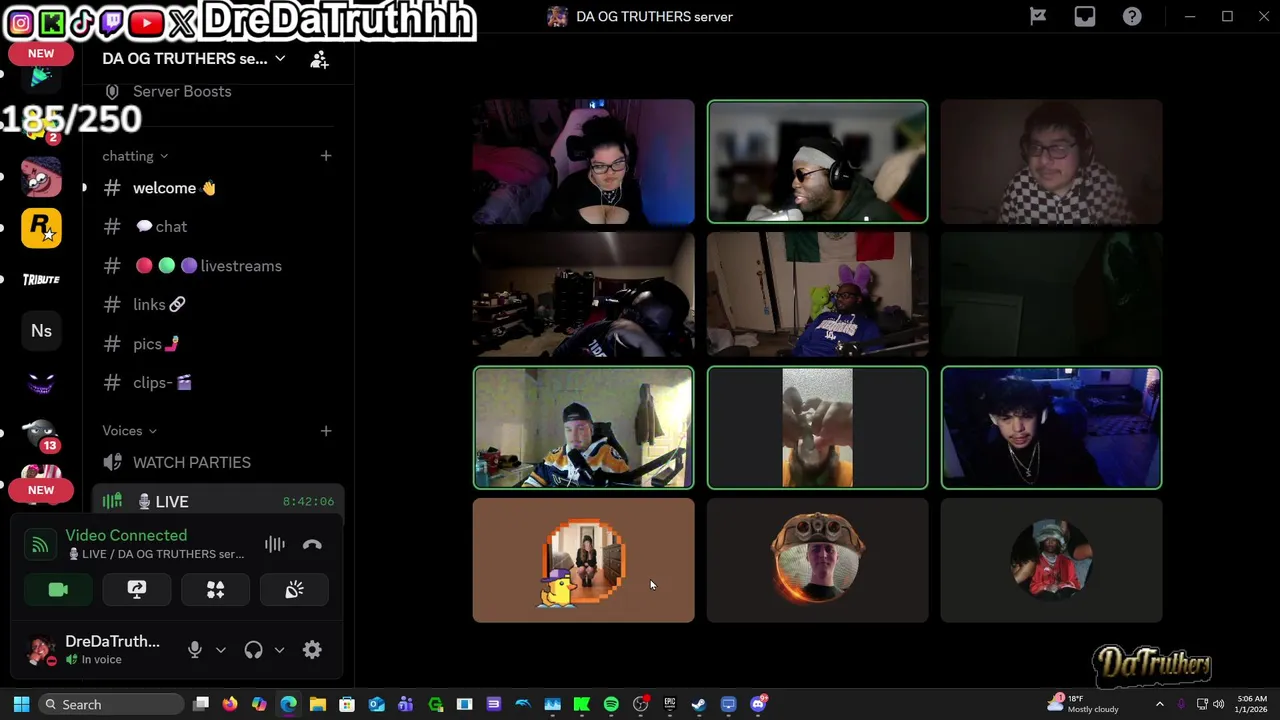
Task: Select the red jacket avatar participant tile
Action: [x=1051, y=561]
